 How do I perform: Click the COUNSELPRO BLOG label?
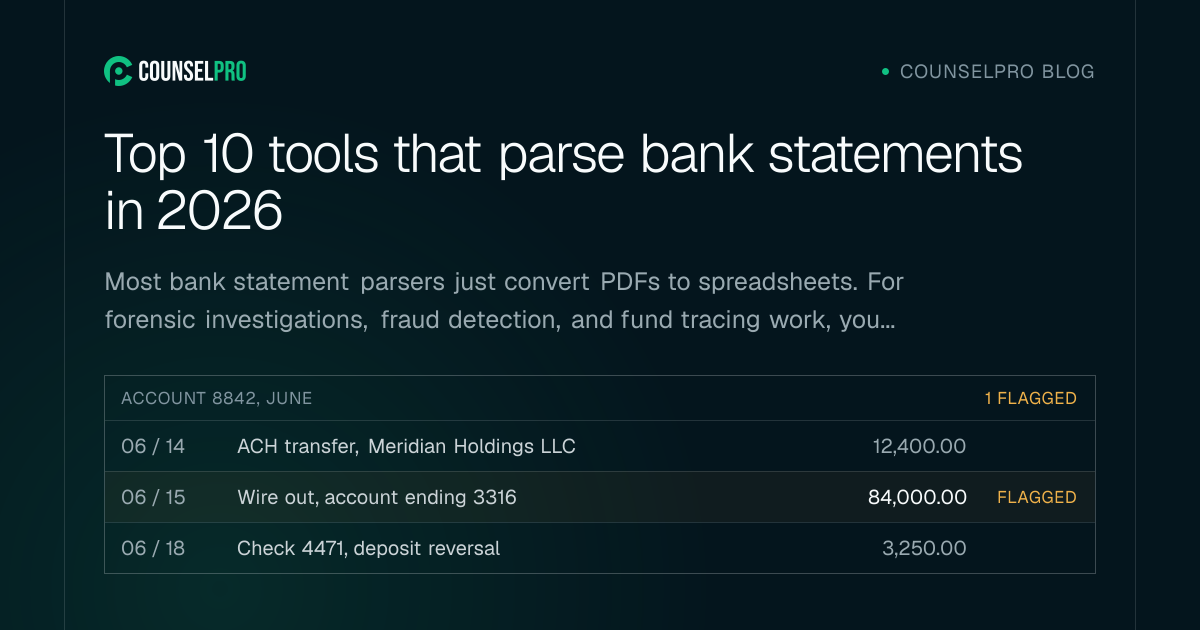(997, 72)
